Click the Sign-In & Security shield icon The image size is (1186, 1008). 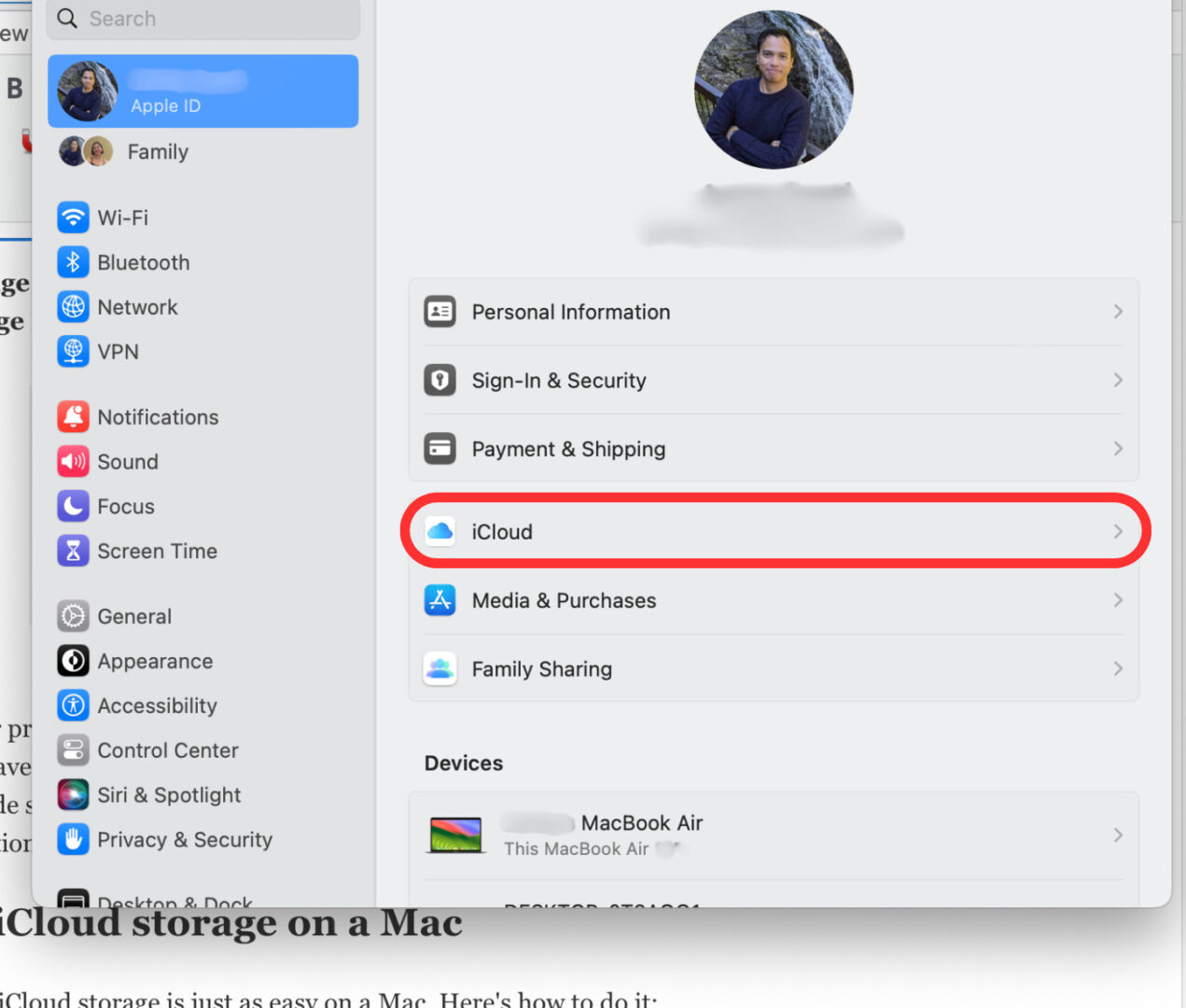click(440, 380)
